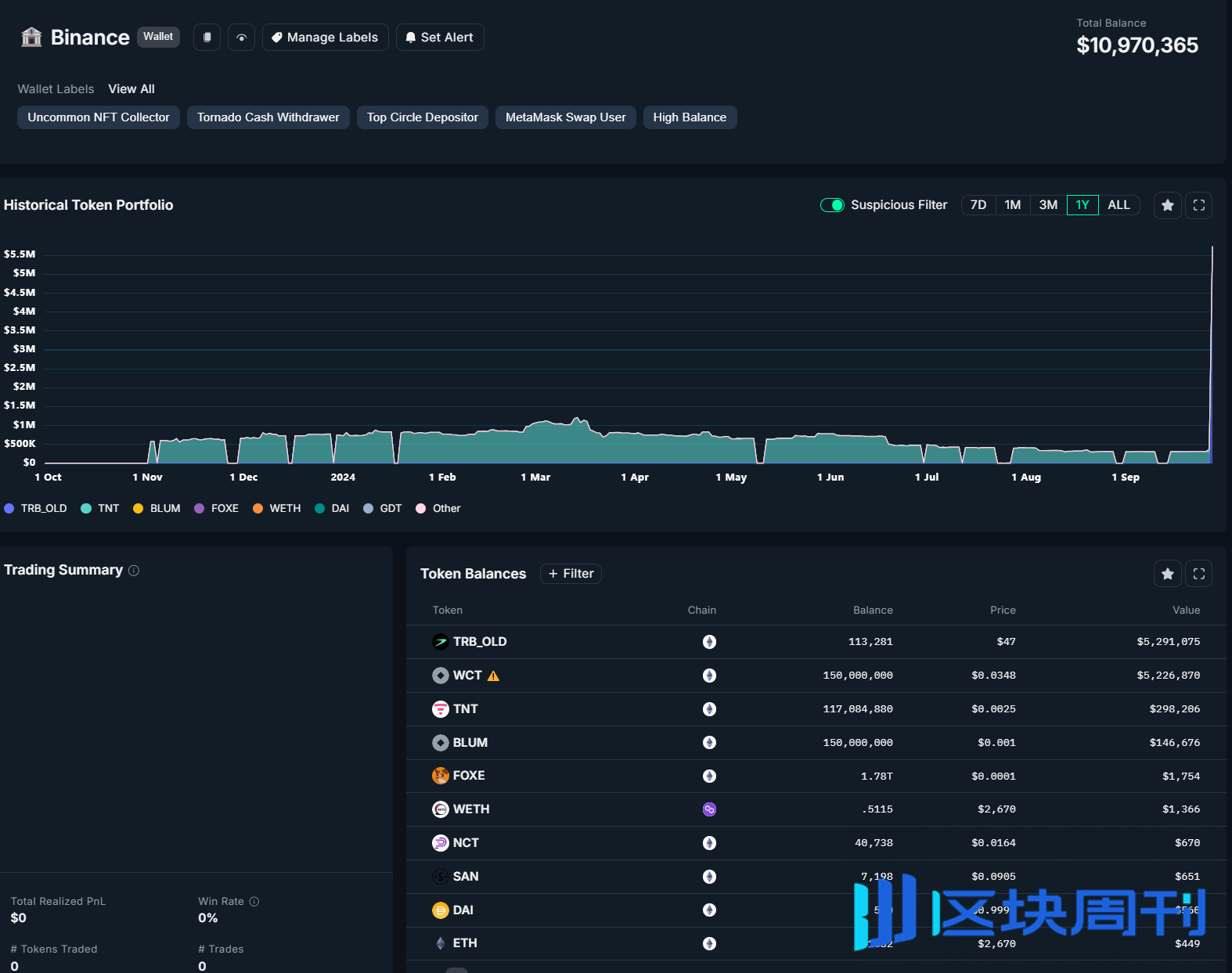The image size is (1232, 973).
Task: Switch chart range to 7D
Action: pyautogui.click(x=978, y=205)
